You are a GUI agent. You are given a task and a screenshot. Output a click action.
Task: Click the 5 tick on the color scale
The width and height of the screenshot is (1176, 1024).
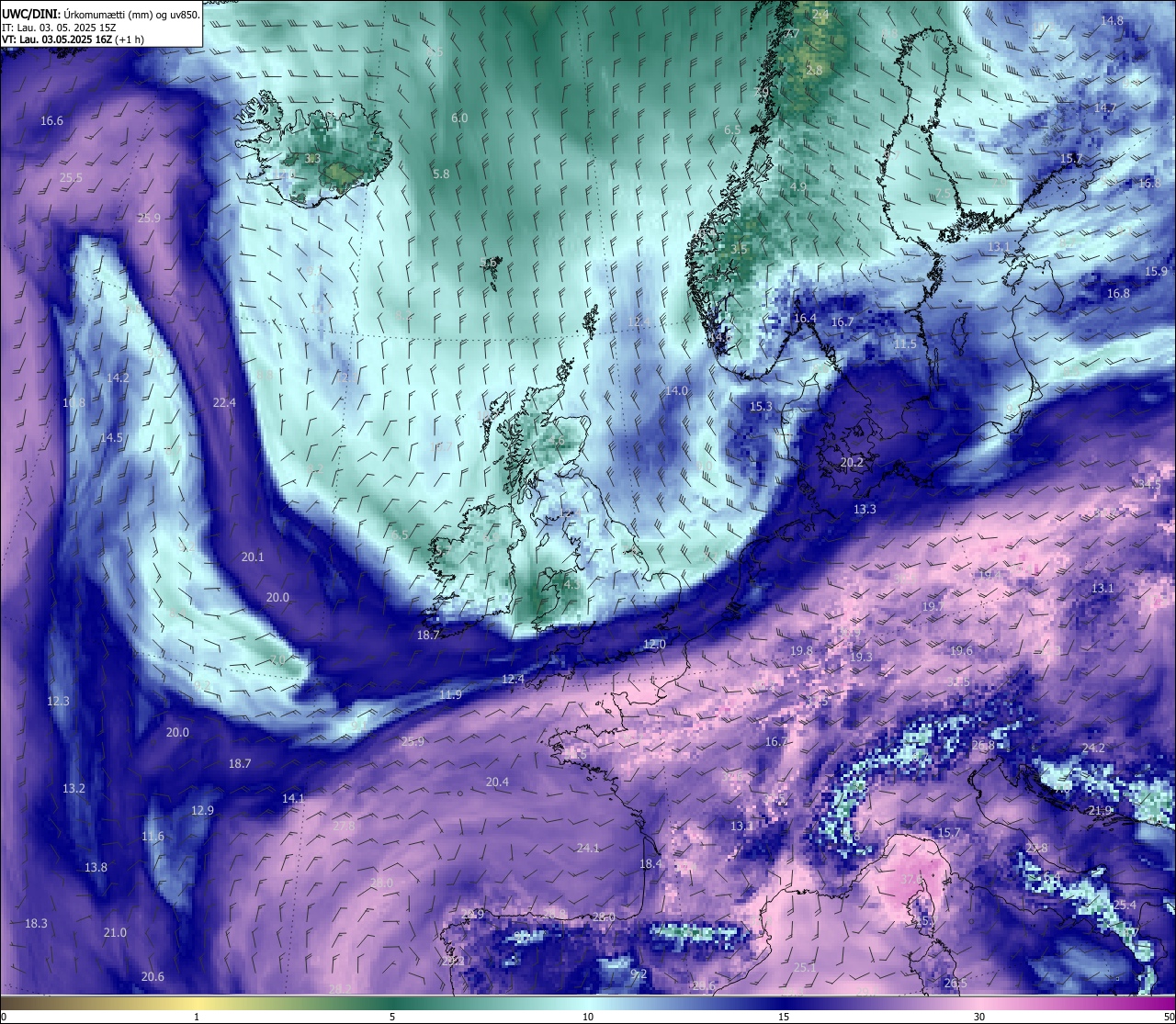pos(392,1017)
